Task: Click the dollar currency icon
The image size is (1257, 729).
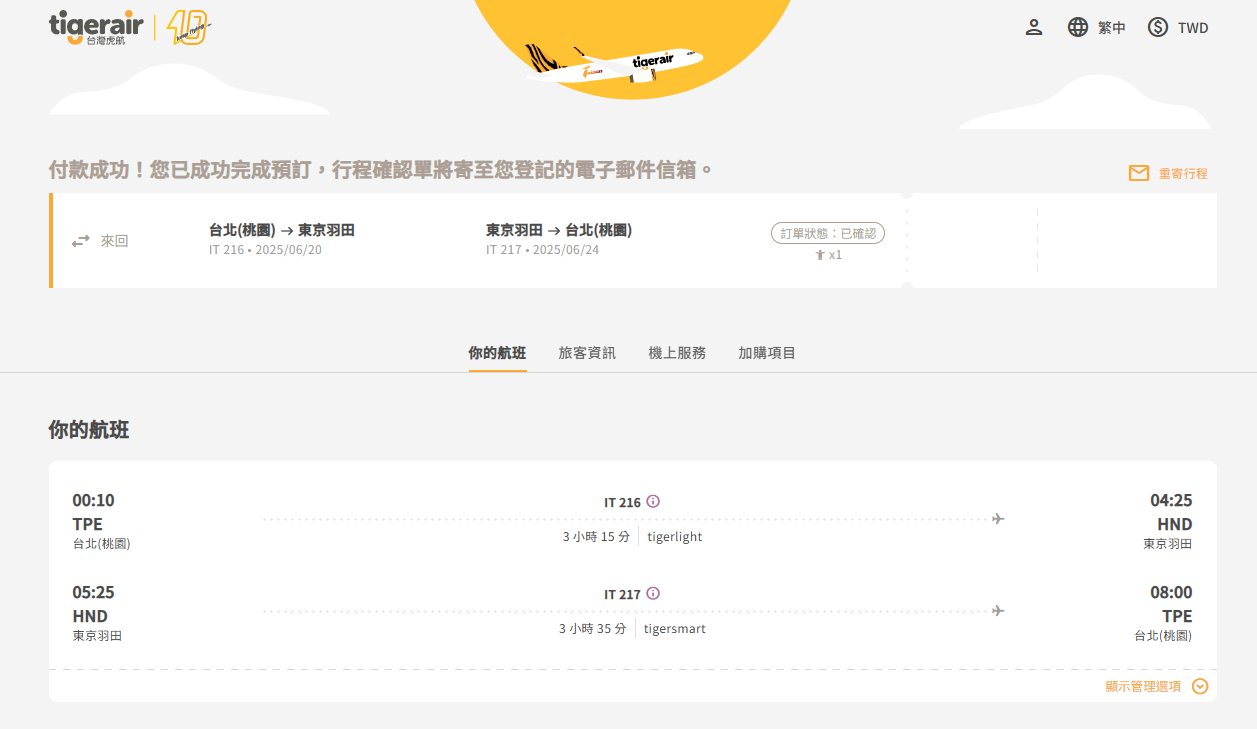Action: click(1158, 28)
